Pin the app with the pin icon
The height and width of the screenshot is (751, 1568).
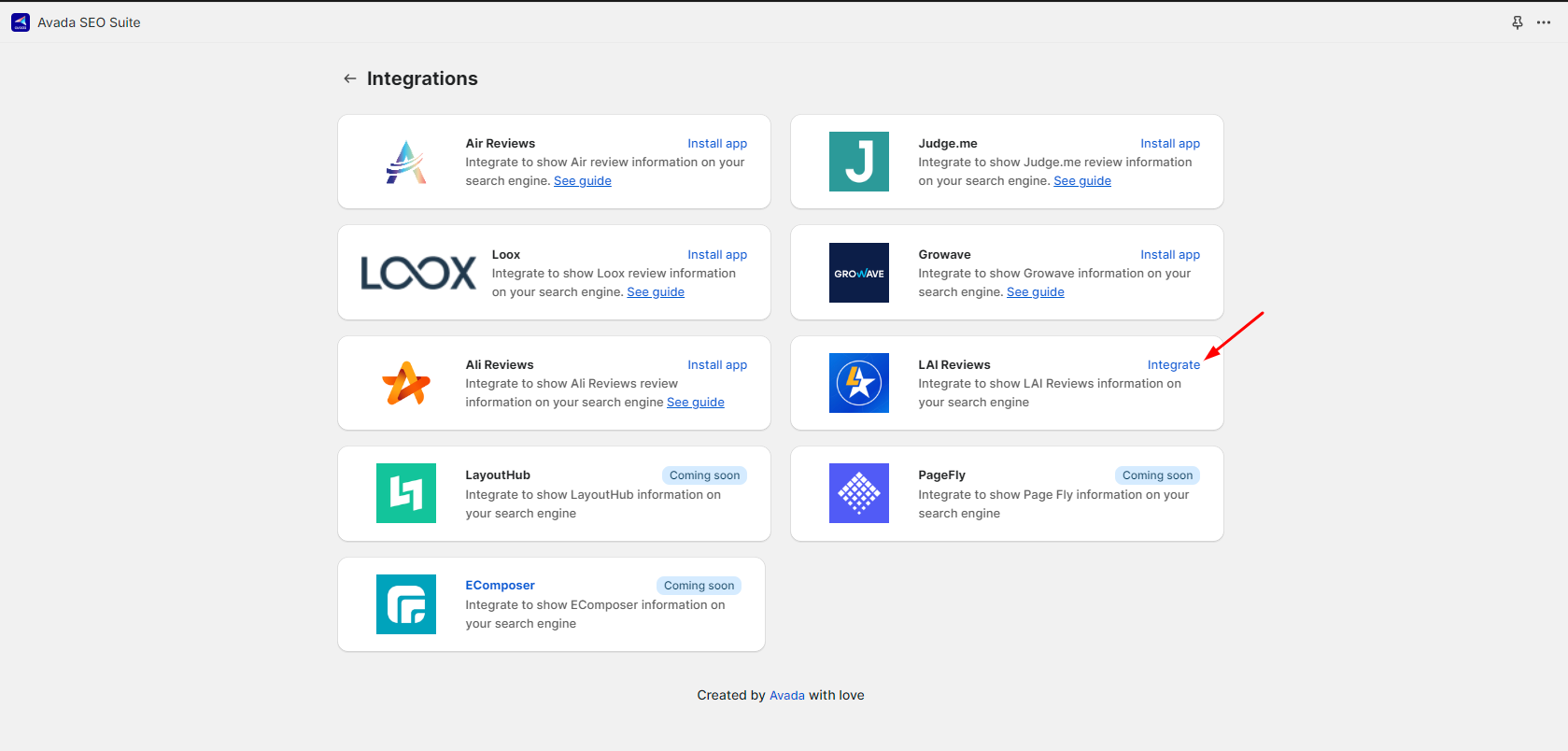(x=1518, y=22)
